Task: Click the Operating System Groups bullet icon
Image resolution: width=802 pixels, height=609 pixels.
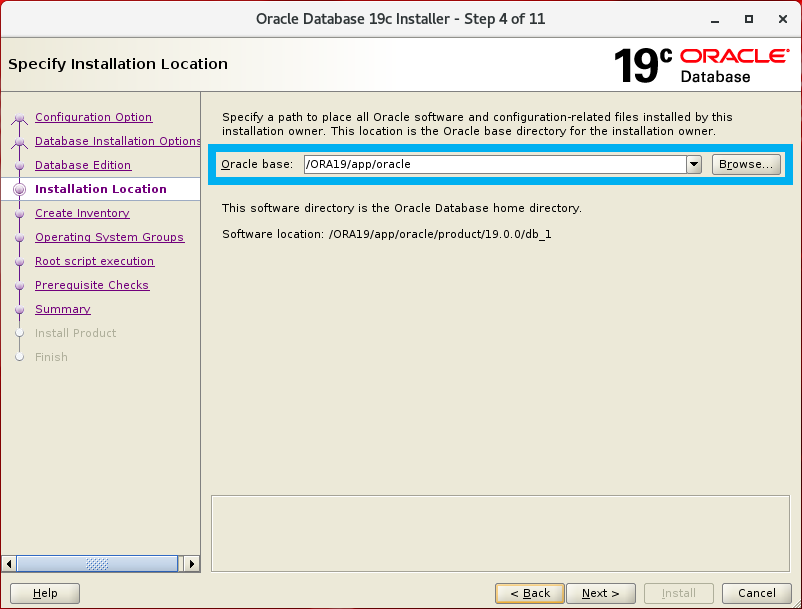Action: tap(19, 238)
